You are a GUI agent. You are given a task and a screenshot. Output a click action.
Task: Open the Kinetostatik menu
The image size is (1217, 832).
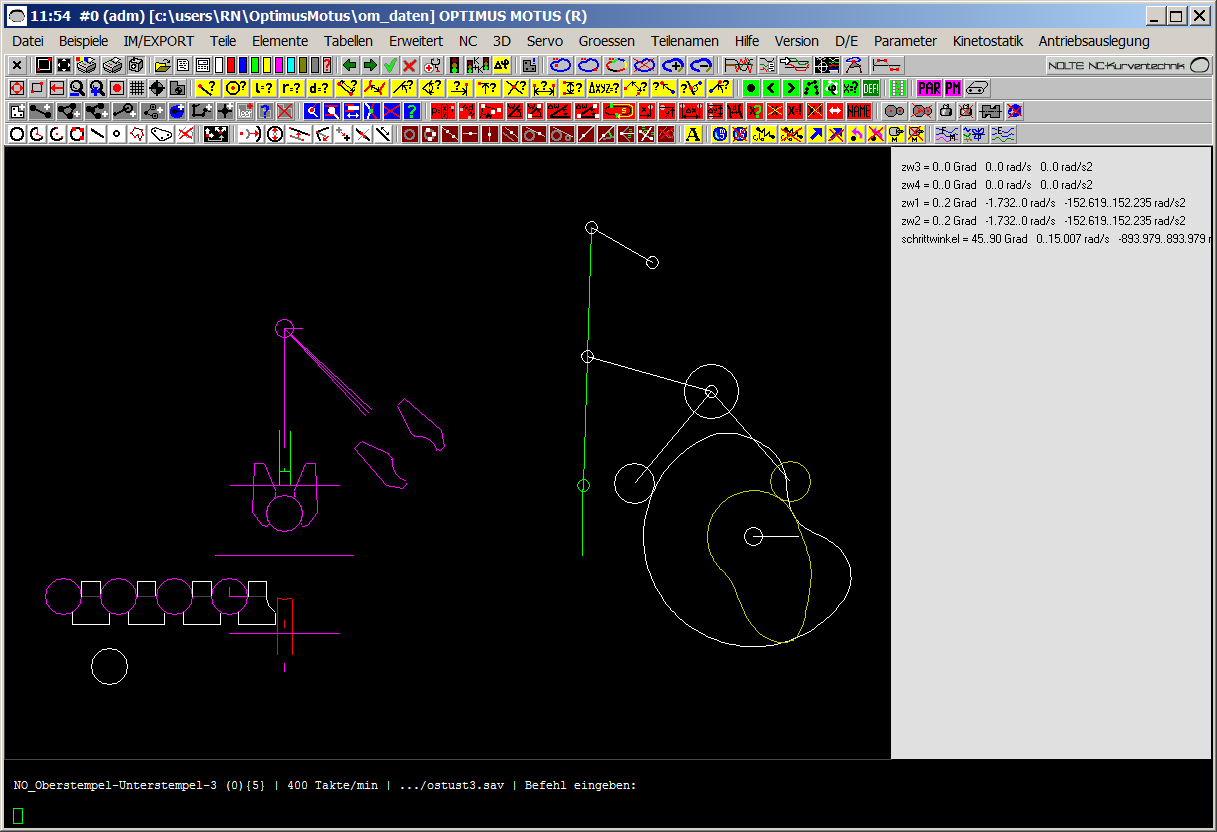point(987,41)
